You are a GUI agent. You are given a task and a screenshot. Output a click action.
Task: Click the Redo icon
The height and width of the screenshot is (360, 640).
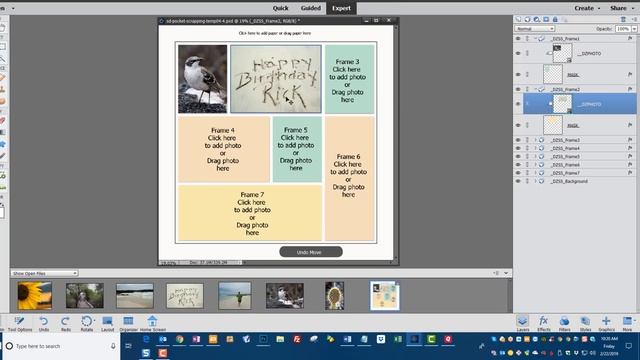(x=65, y=323)
